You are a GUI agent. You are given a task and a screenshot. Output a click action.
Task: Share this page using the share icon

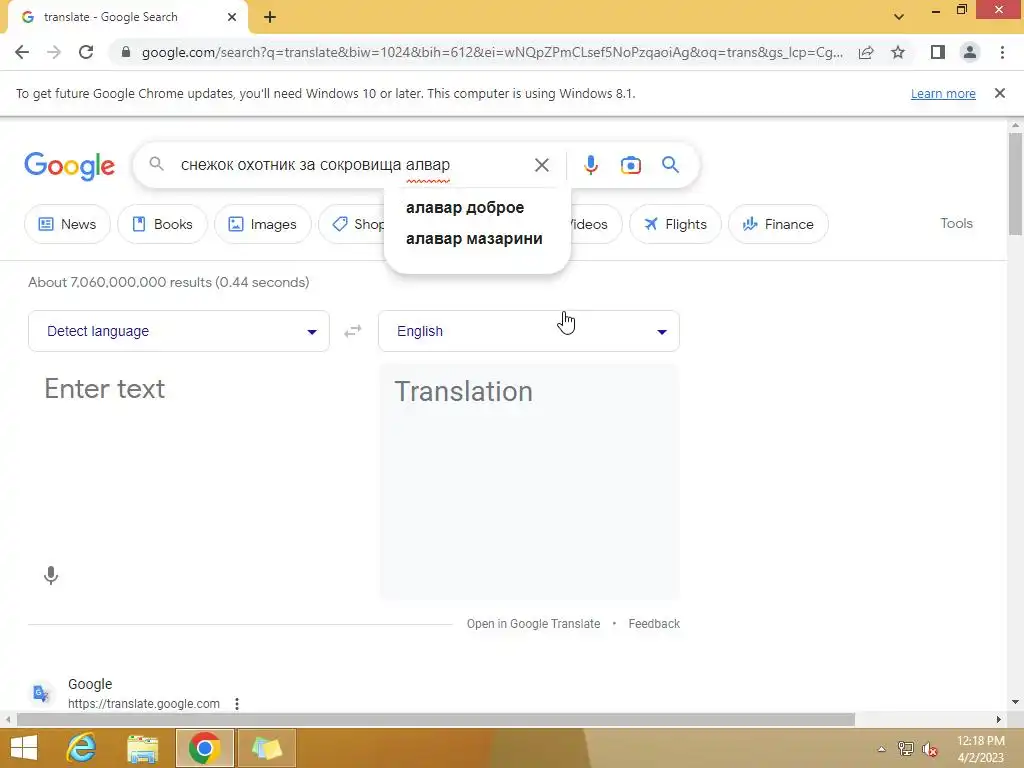pyautogui.click(x=866, y=52)
